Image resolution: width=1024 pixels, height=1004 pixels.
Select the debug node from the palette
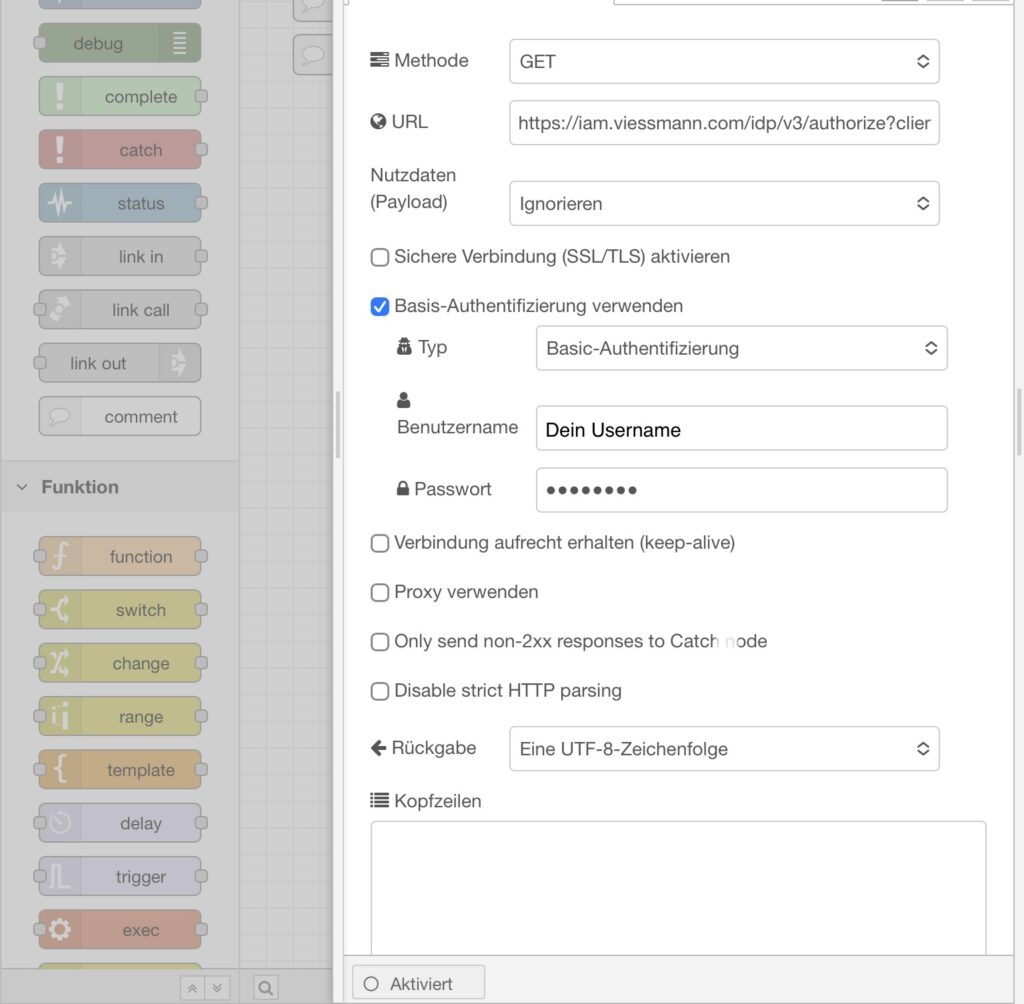[119, 43]
